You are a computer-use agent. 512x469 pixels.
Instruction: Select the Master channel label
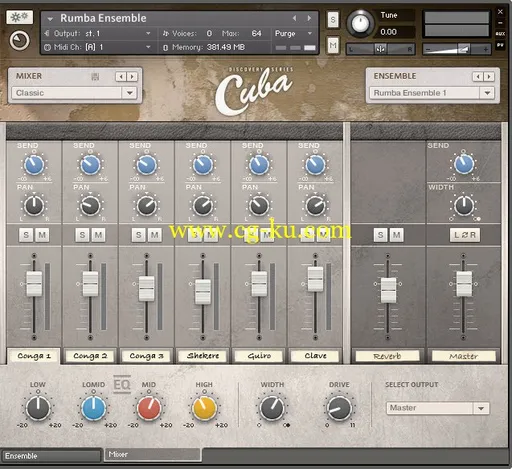coord(464,356)
